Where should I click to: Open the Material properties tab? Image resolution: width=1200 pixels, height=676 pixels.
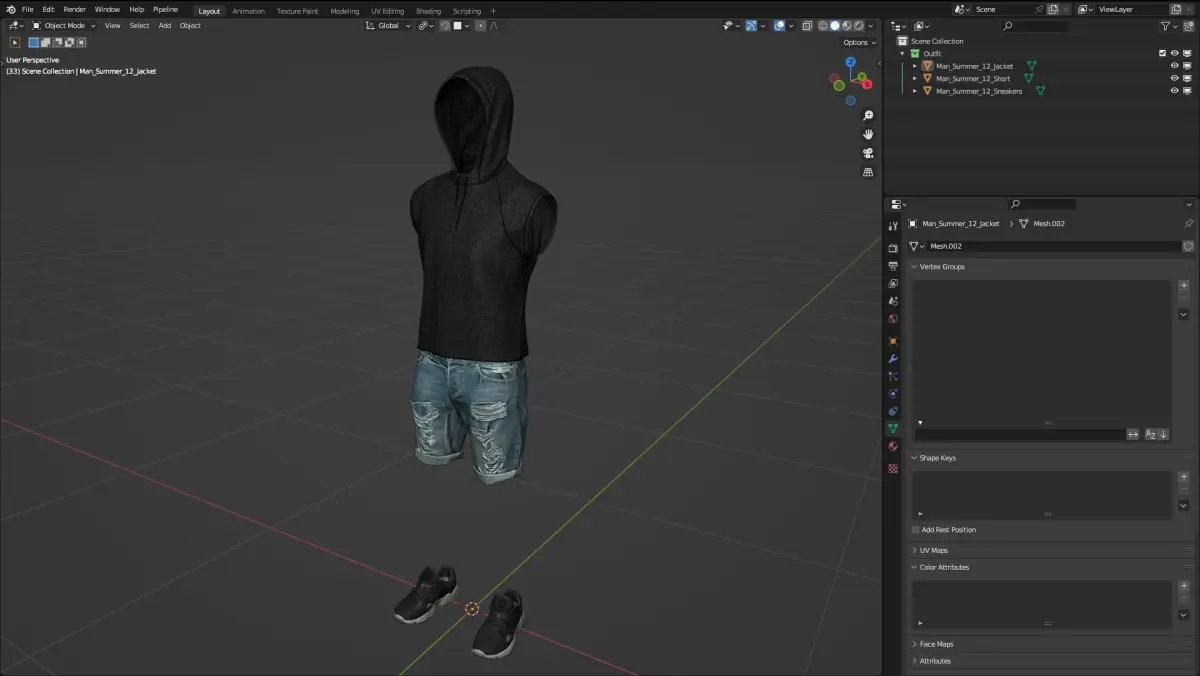[x=893, y=446]
